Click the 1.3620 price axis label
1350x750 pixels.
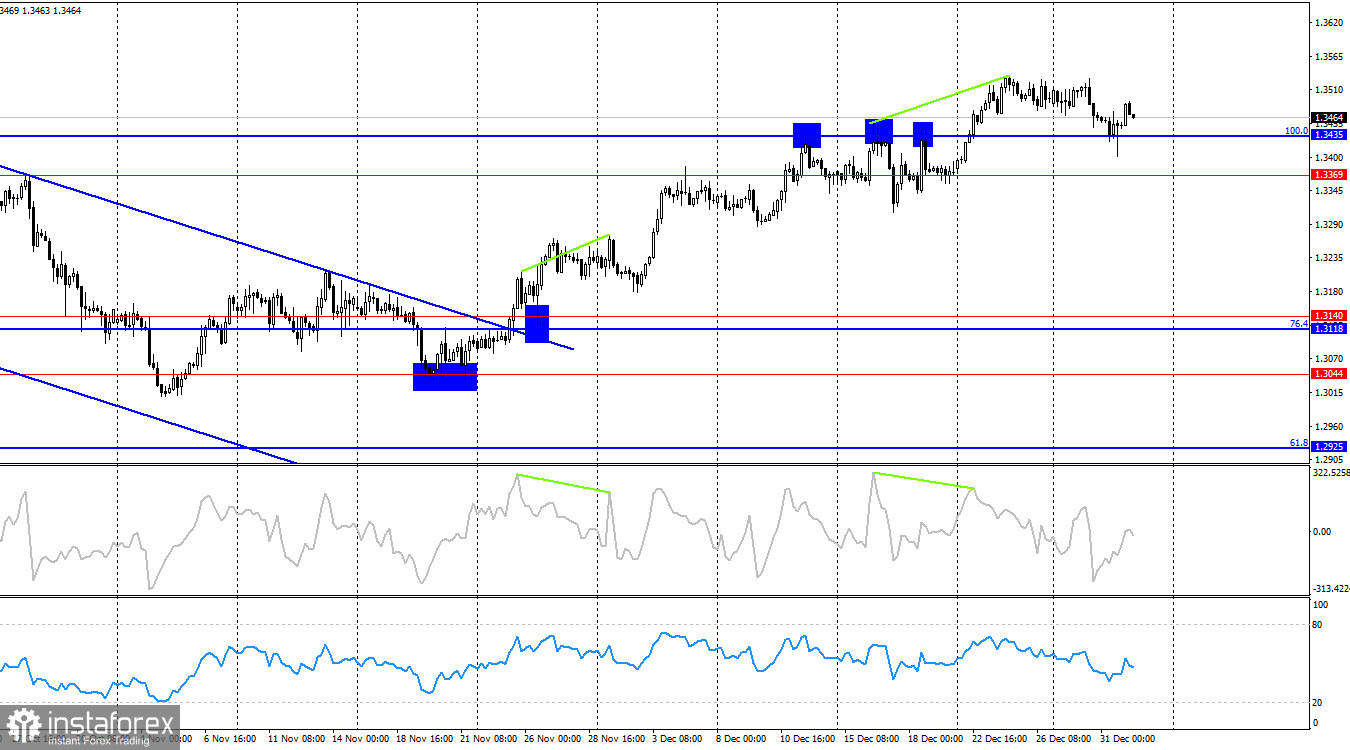click(x=1329, y=22)
